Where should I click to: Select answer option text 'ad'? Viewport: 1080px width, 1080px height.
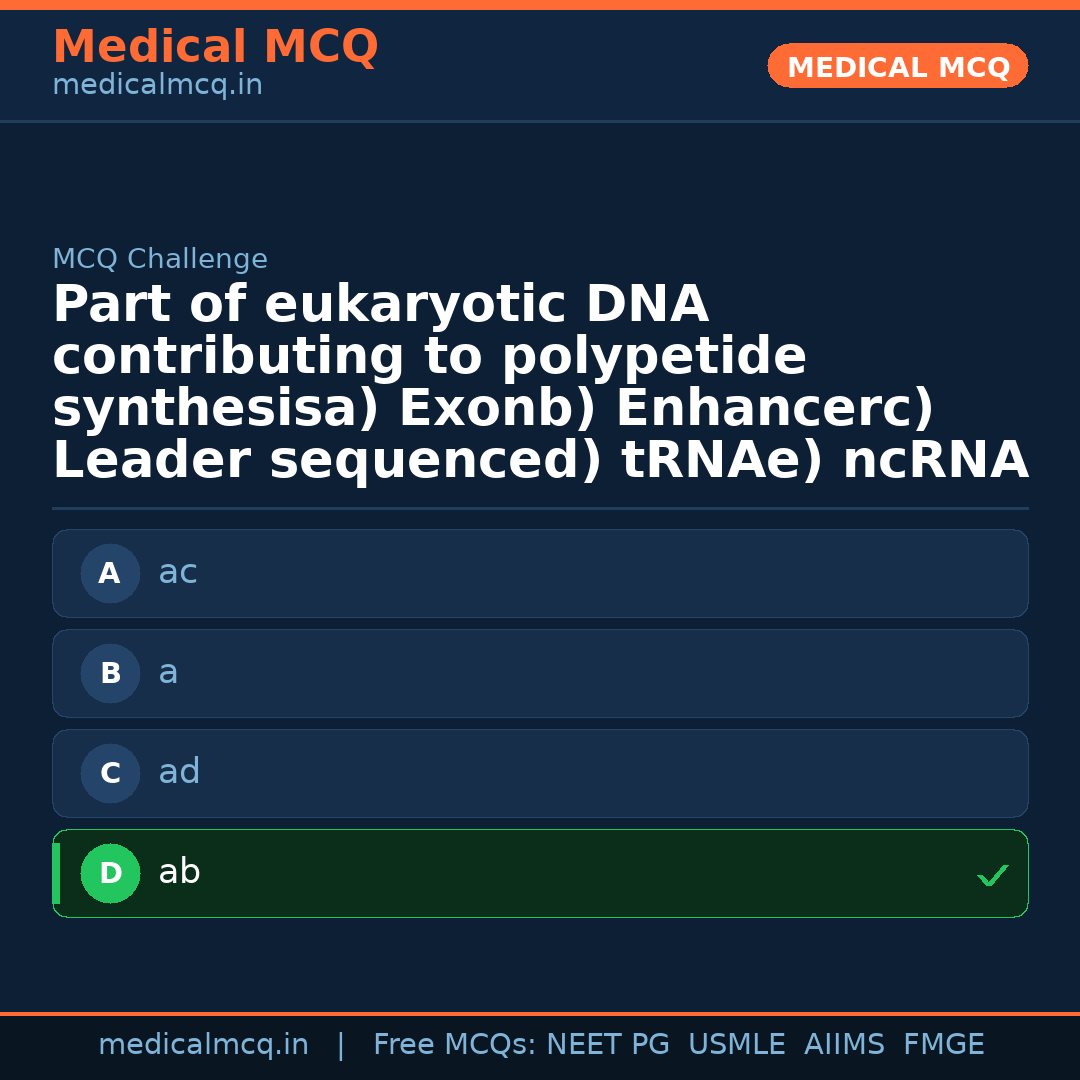click(179, 772)
